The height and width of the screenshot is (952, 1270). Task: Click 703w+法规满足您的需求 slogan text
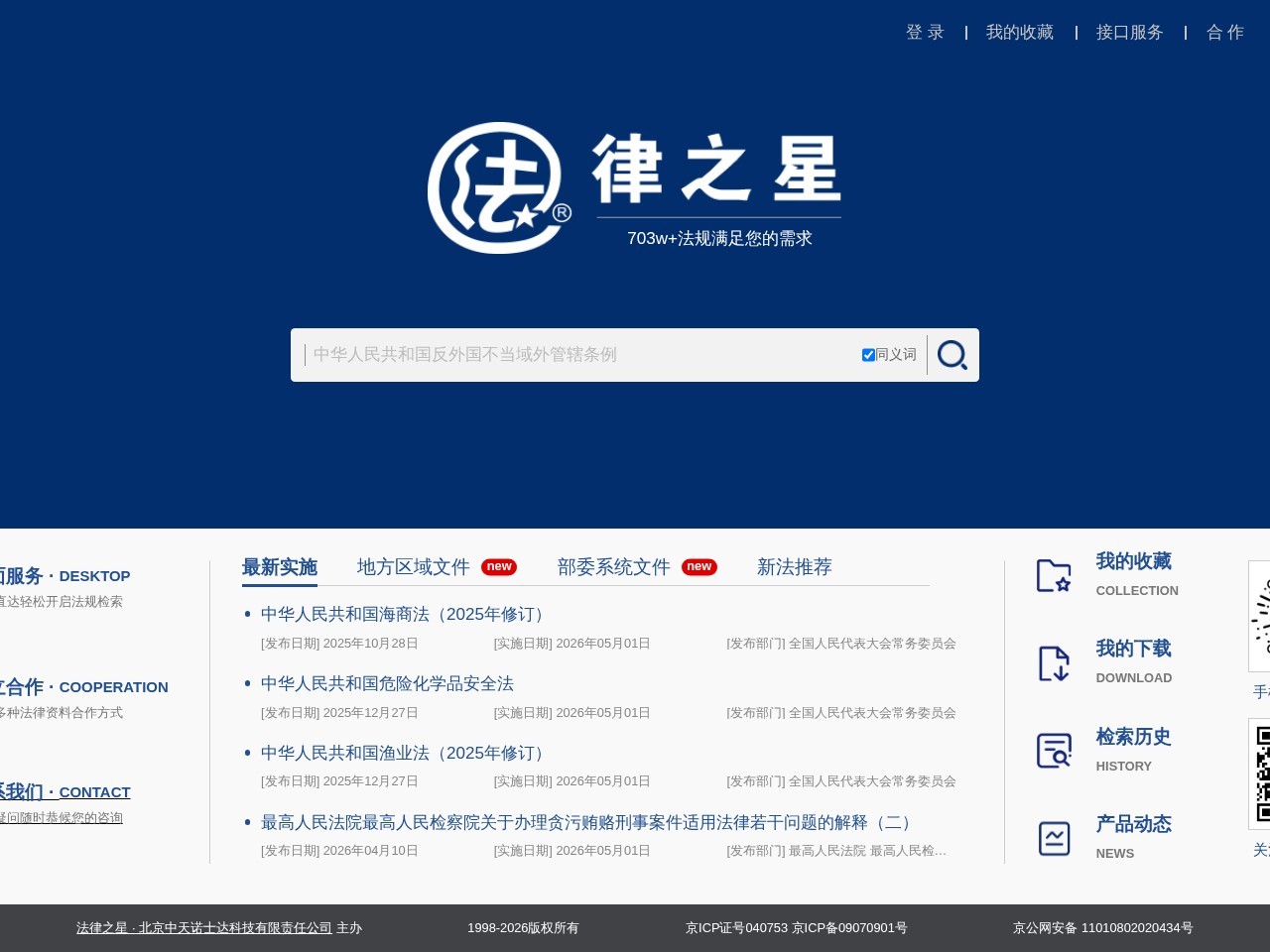coord(719,238)
